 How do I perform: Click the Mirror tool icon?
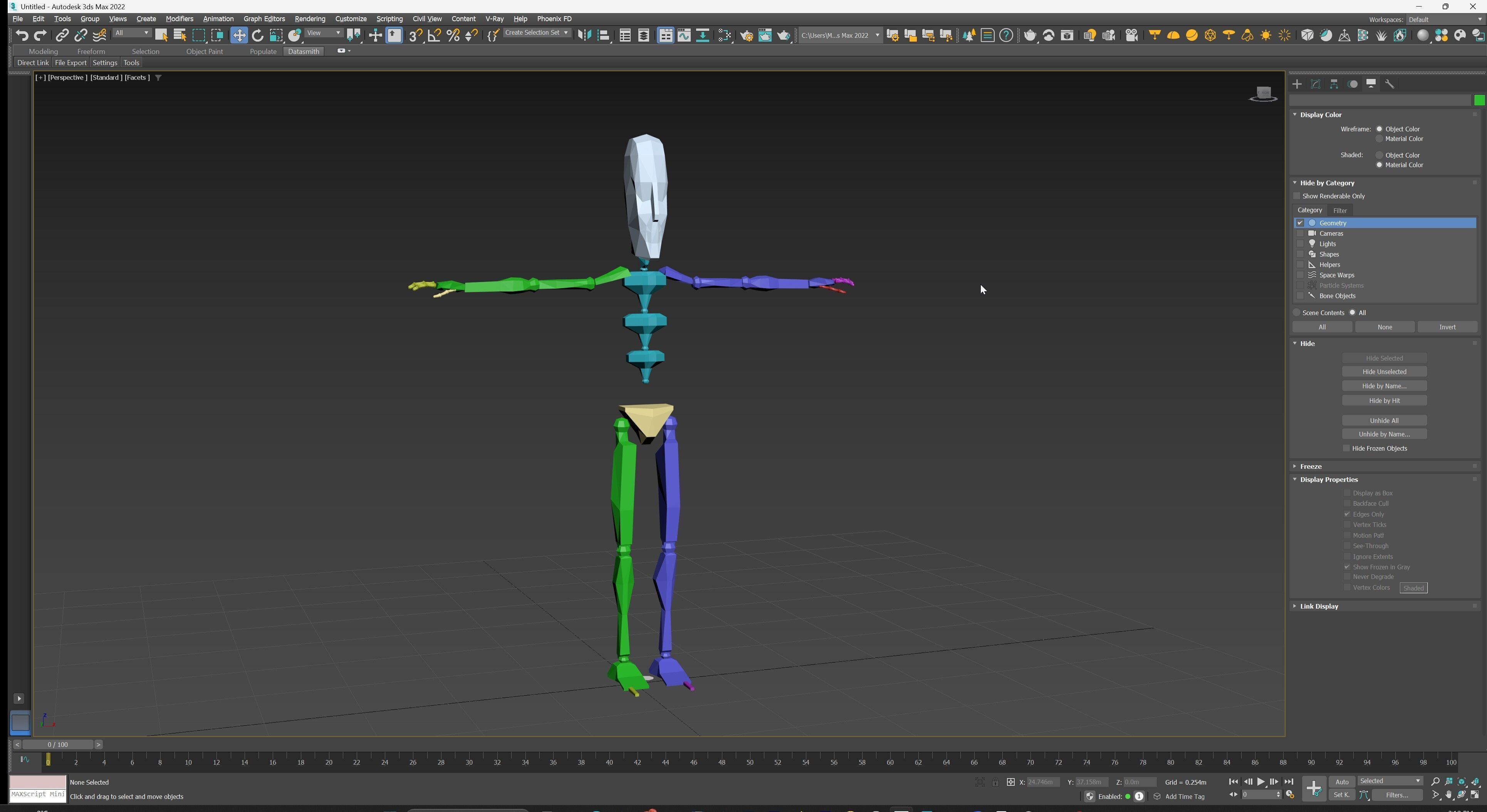coord(584,36)
